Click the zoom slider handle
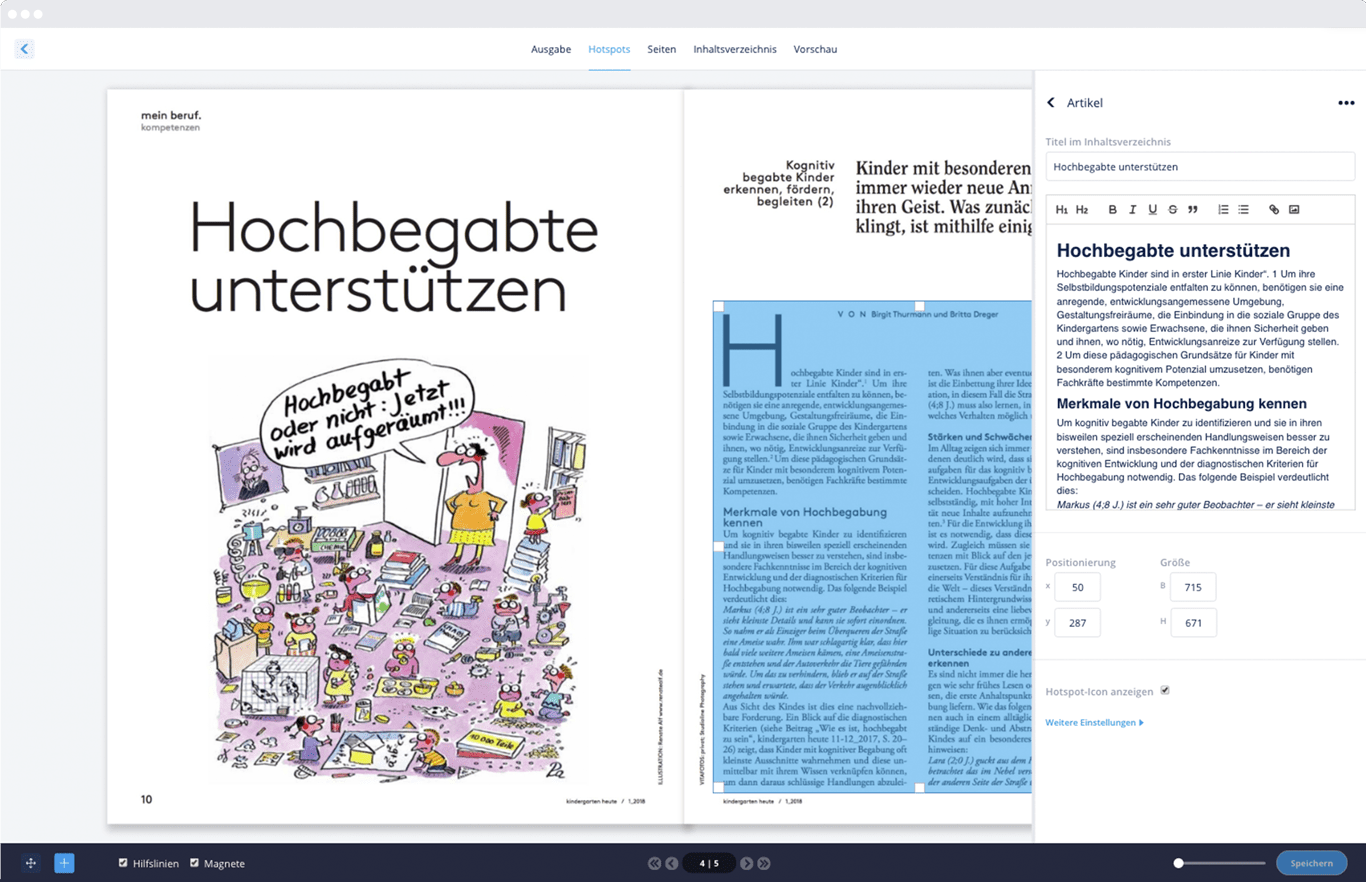 tap(1179, 863)
